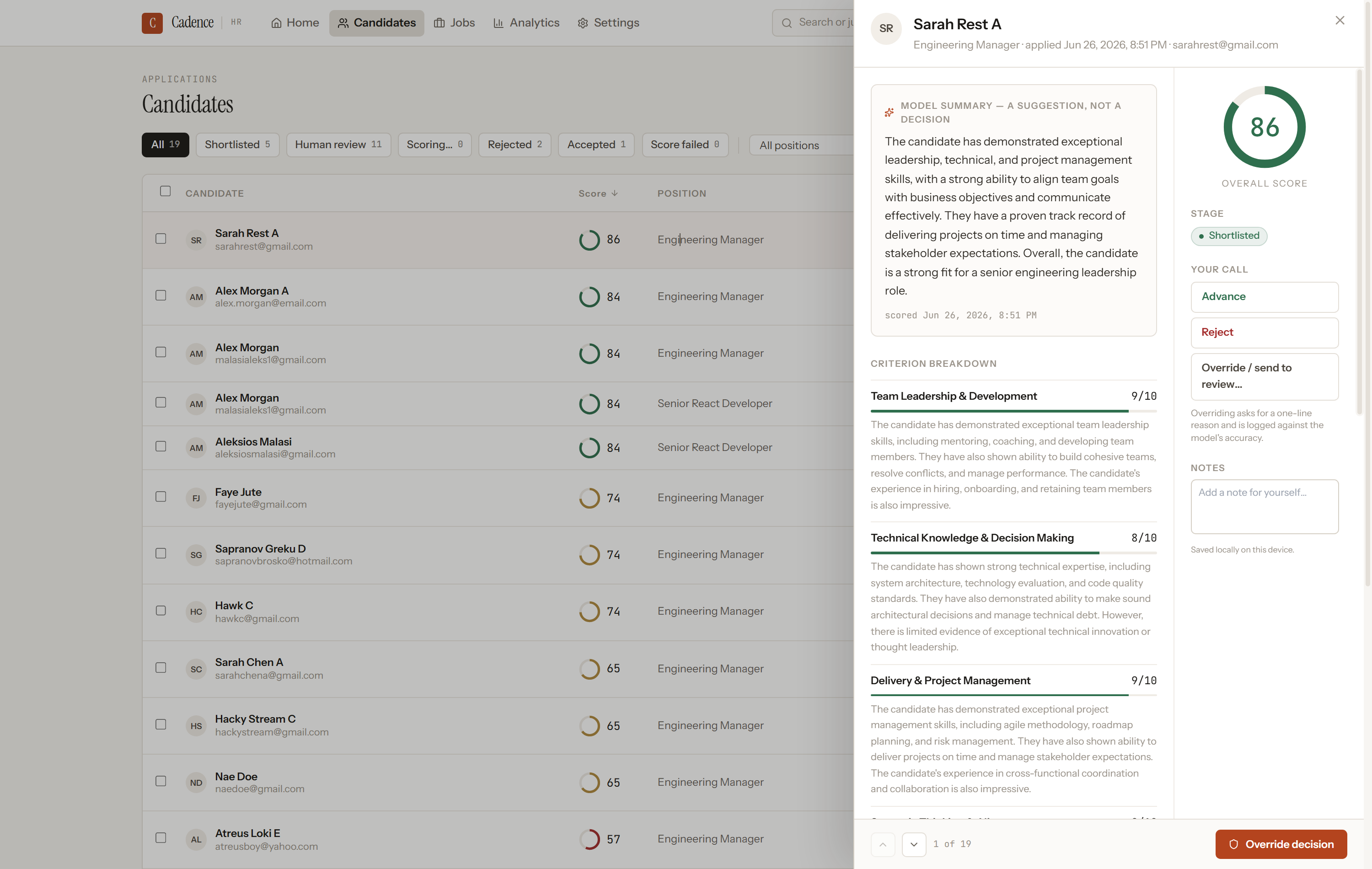Open the Home nav item
This screenshot has width=1372, height=869.
295,23
